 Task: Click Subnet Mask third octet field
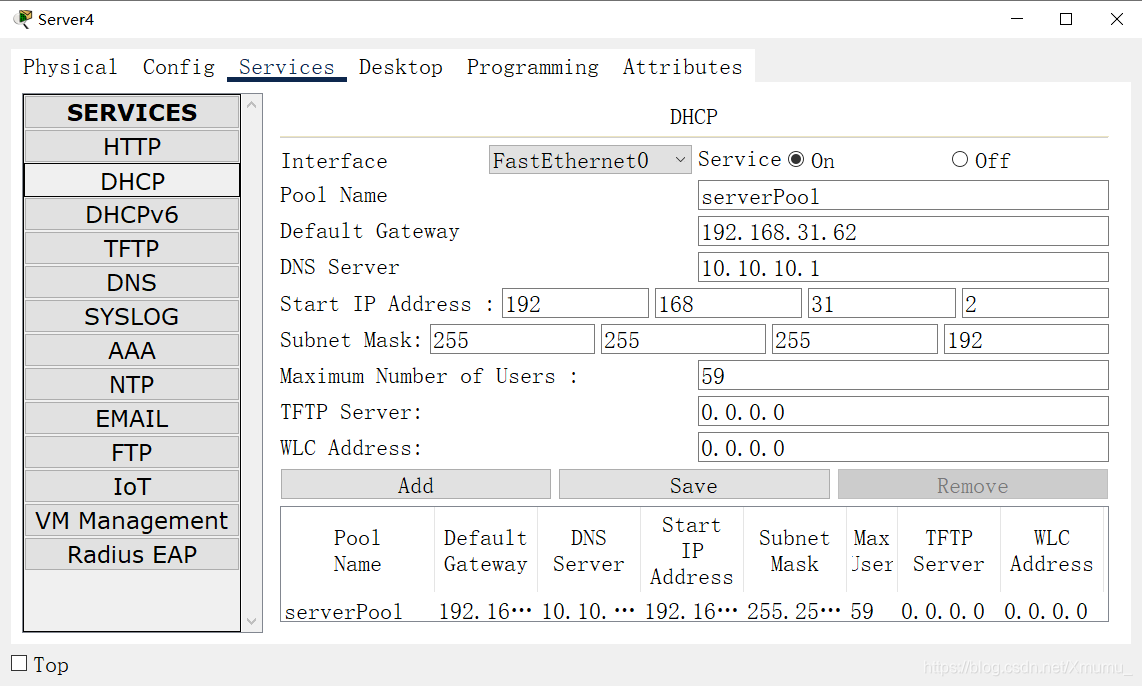854,340
